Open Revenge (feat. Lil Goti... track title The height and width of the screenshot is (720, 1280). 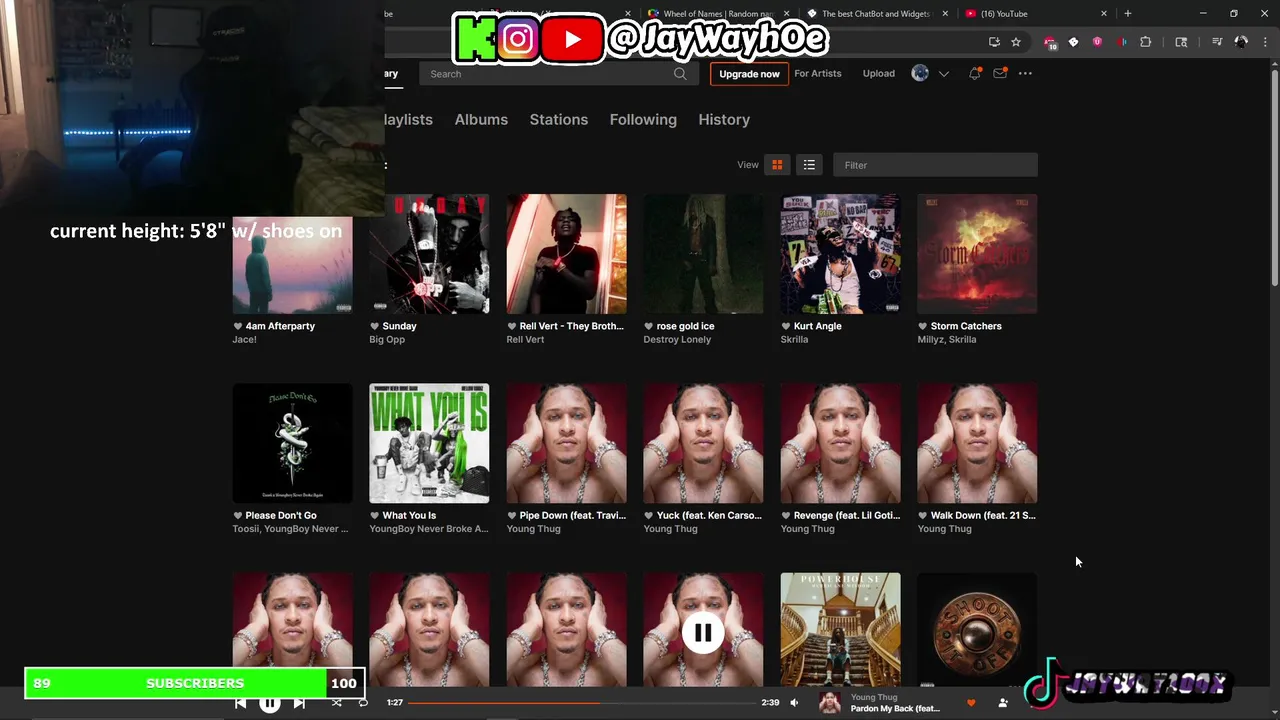click(x=847, y=516)
